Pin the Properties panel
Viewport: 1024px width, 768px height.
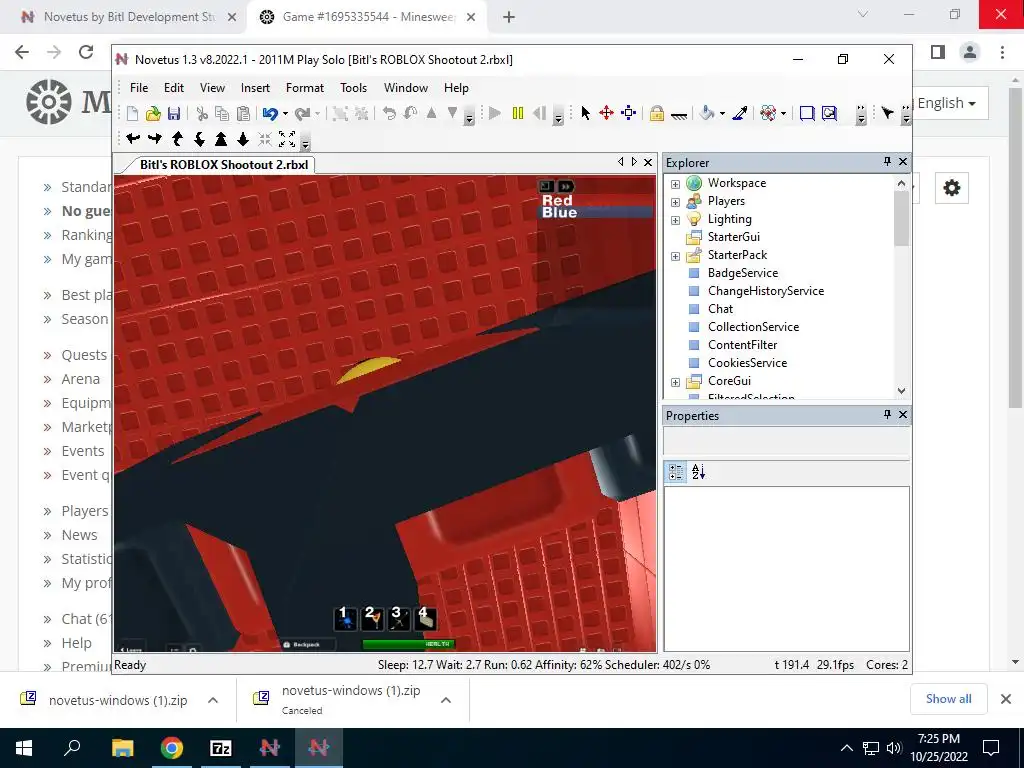point(887,414)
